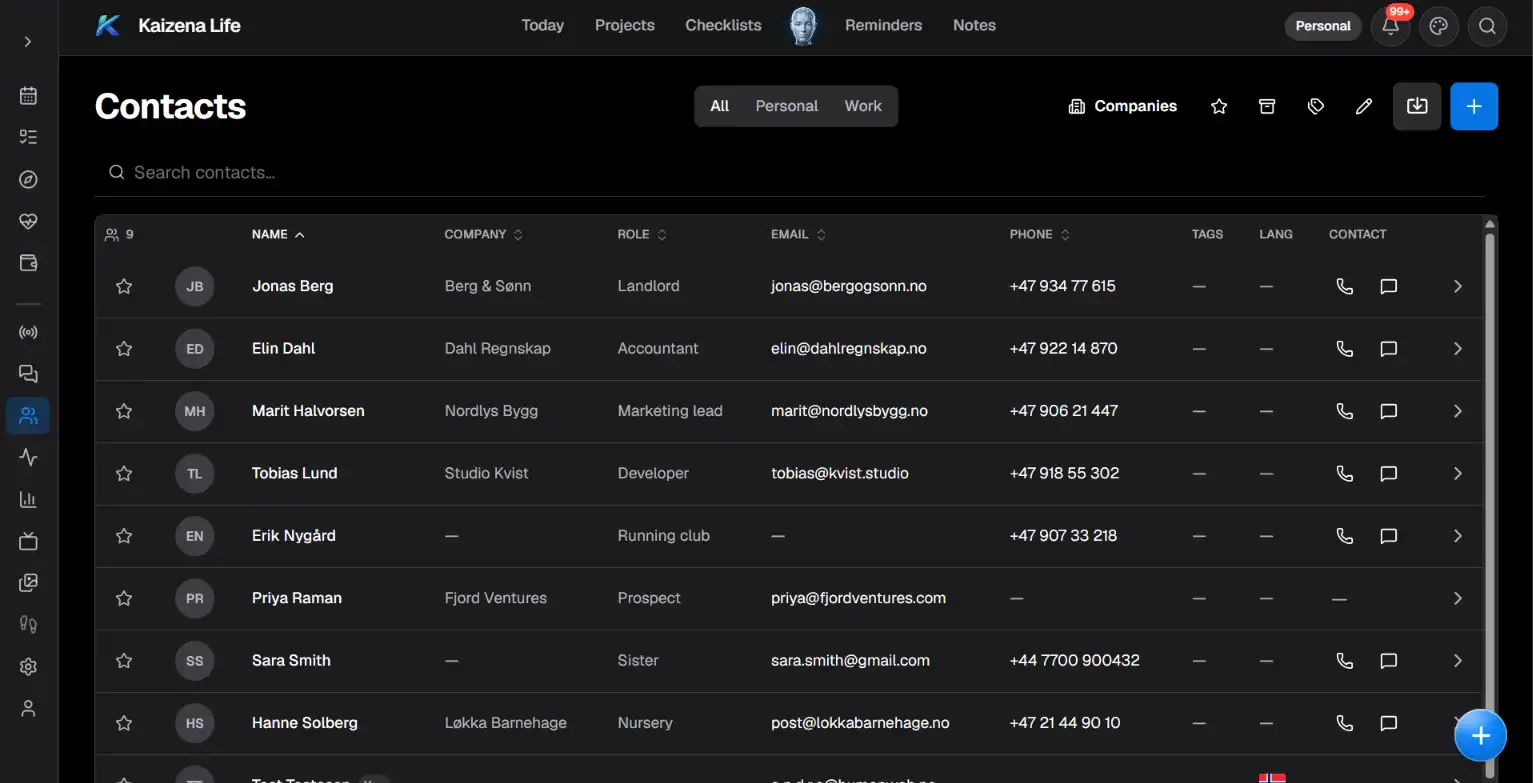
Task: Star the Priya Raman contact
Action: point(124,598)
